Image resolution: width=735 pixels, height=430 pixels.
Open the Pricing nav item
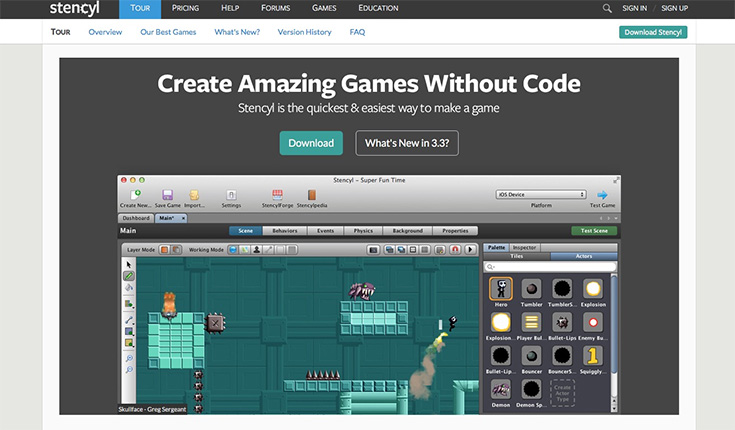coord(185,8)
